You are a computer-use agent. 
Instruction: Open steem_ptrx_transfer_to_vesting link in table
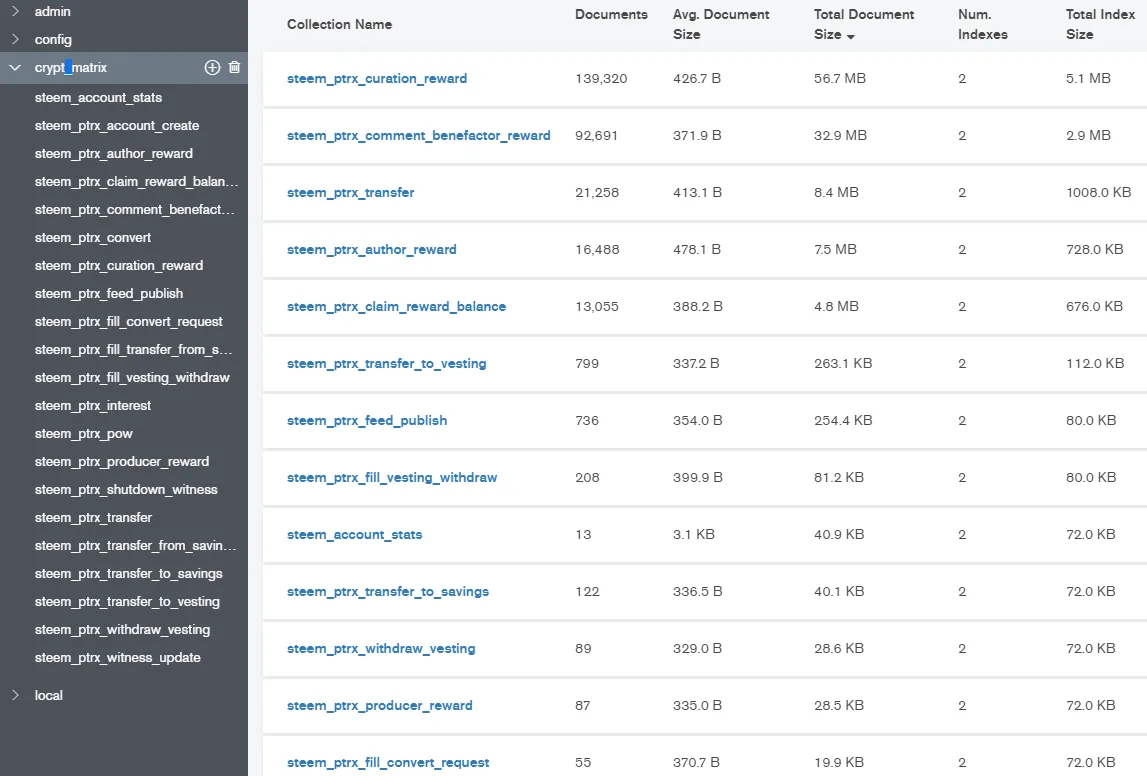(x=386, y=363)
